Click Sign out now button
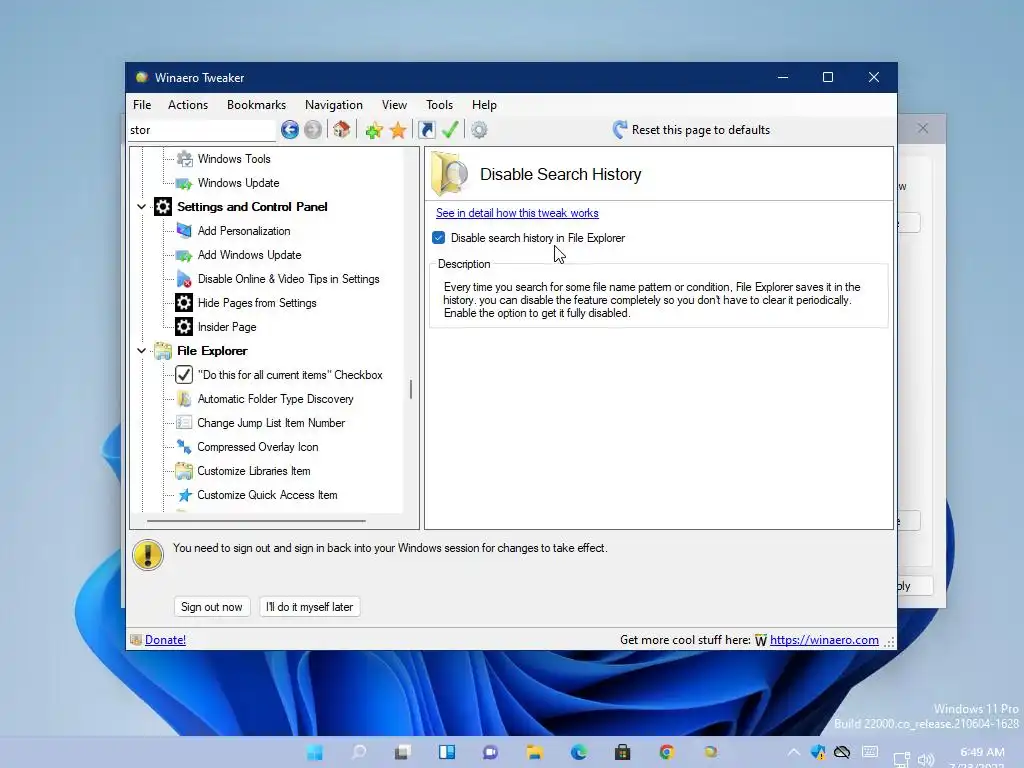 click(x=212, y=607)
